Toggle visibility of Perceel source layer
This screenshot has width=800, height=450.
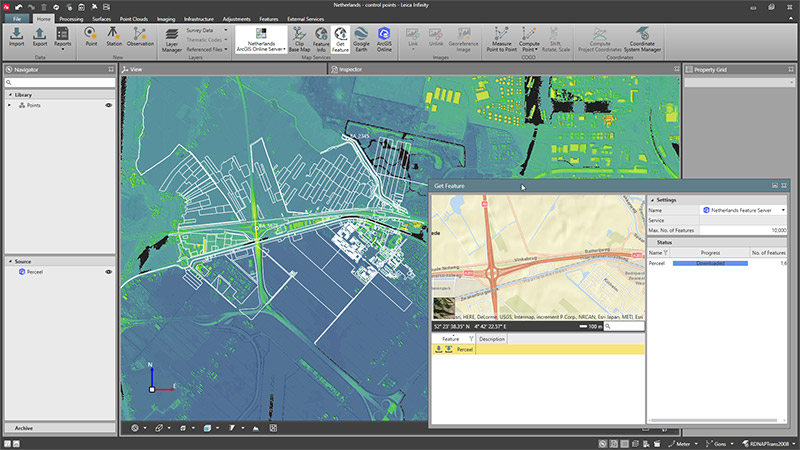(108, 272)
